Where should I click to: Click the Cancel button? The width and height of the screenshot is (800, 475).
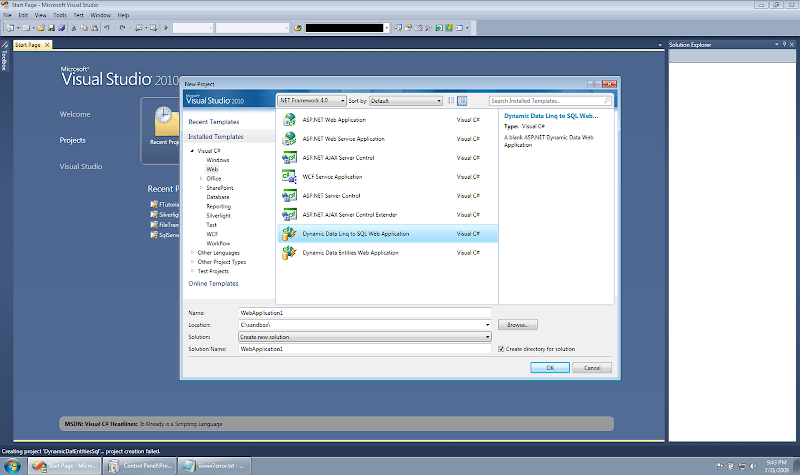pyautogui.click(x=592, y=367)
